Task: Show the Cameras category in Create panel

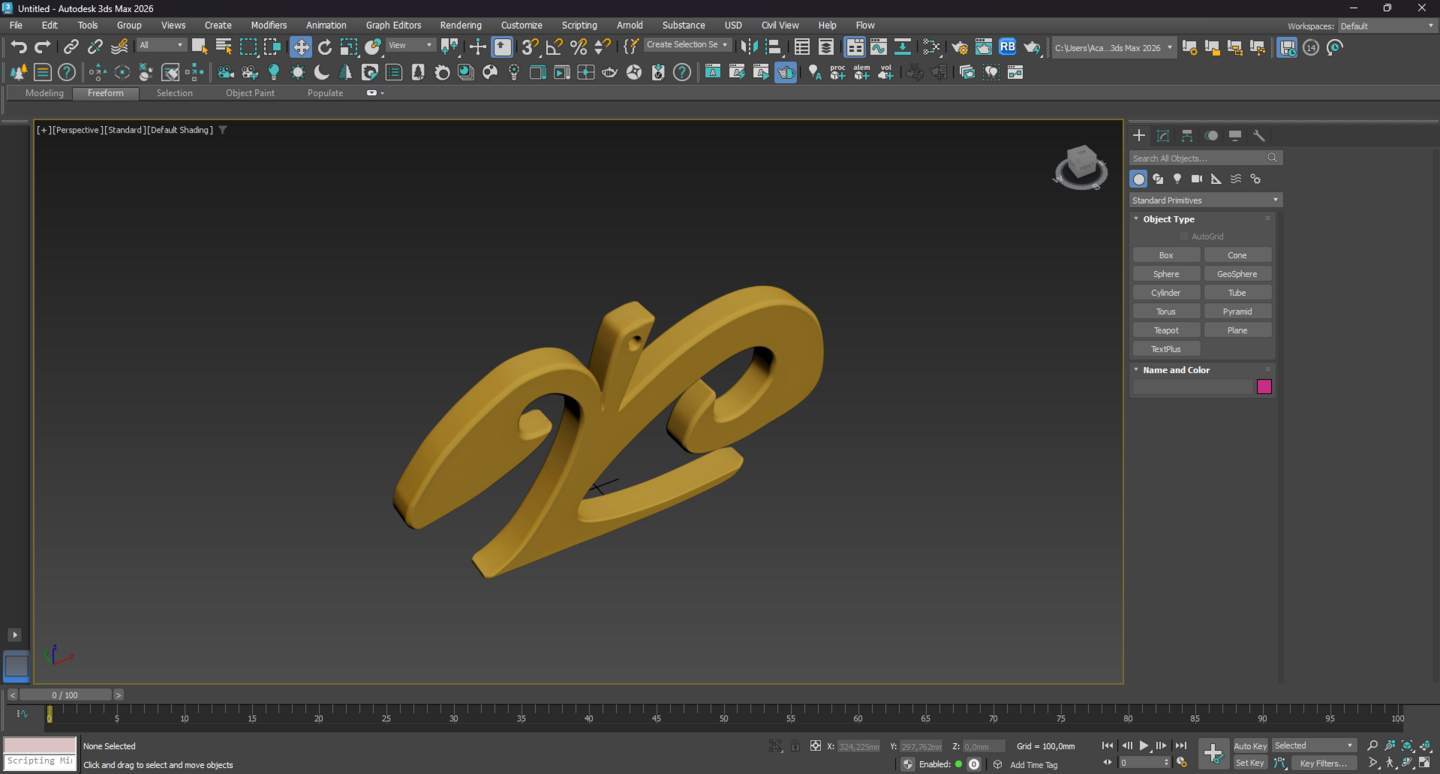Action: click(1197, 179)
